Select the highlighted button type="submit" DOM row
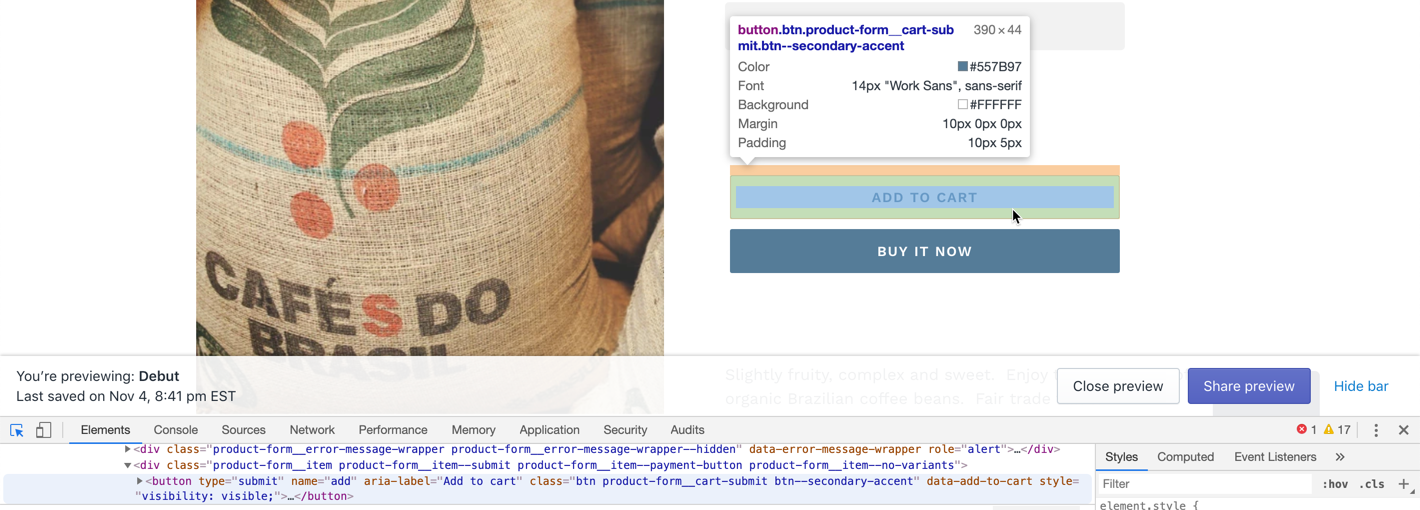 click(x=548, y=488)
